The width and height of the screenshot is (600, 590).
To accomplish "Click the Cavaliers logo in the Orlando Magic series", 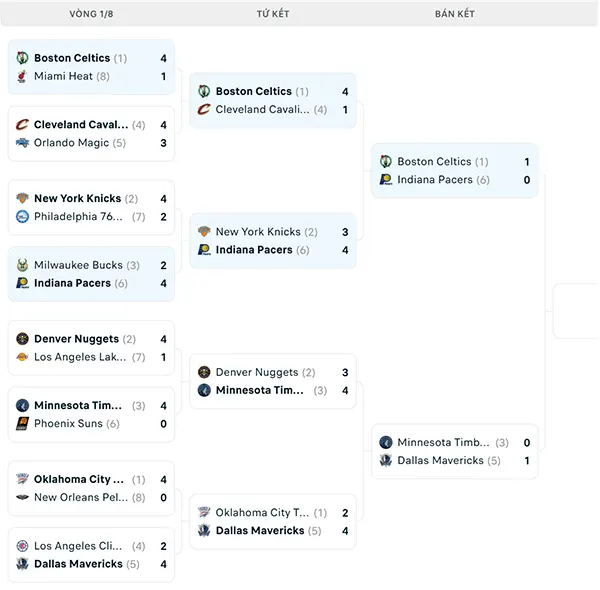I will point(22,124).
